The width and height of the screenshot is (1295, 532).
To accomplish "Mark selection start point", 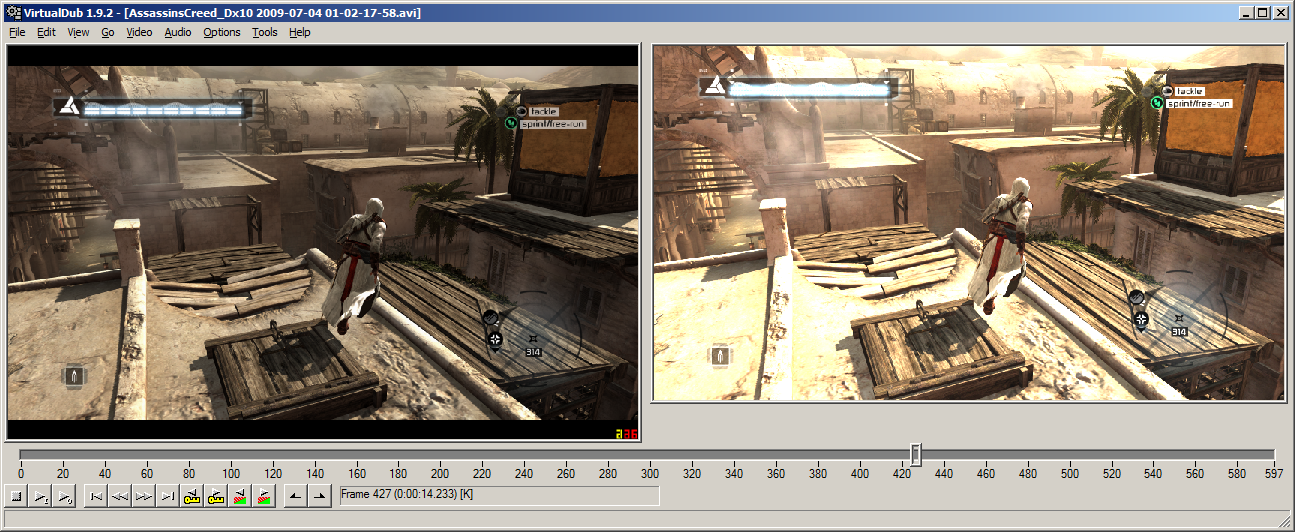I will tap(295, 496).
